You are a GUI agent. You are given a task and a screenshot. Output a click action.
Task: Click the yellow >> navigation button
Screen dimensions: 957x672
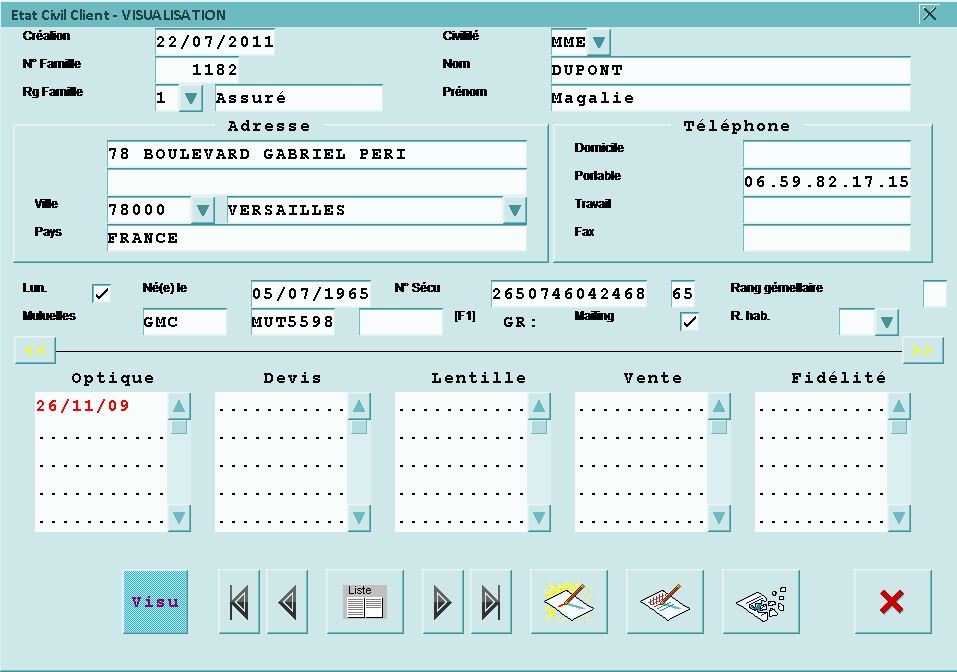pyautogui.click(x=922, y=350)
